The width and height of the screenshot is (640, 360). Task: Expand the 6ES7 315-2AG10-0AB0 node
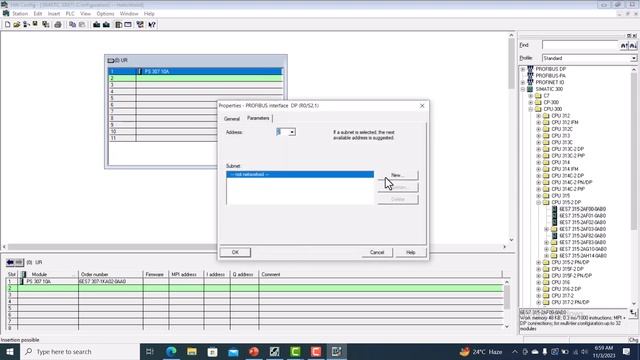pyautogui.click(x=547, y=249)
